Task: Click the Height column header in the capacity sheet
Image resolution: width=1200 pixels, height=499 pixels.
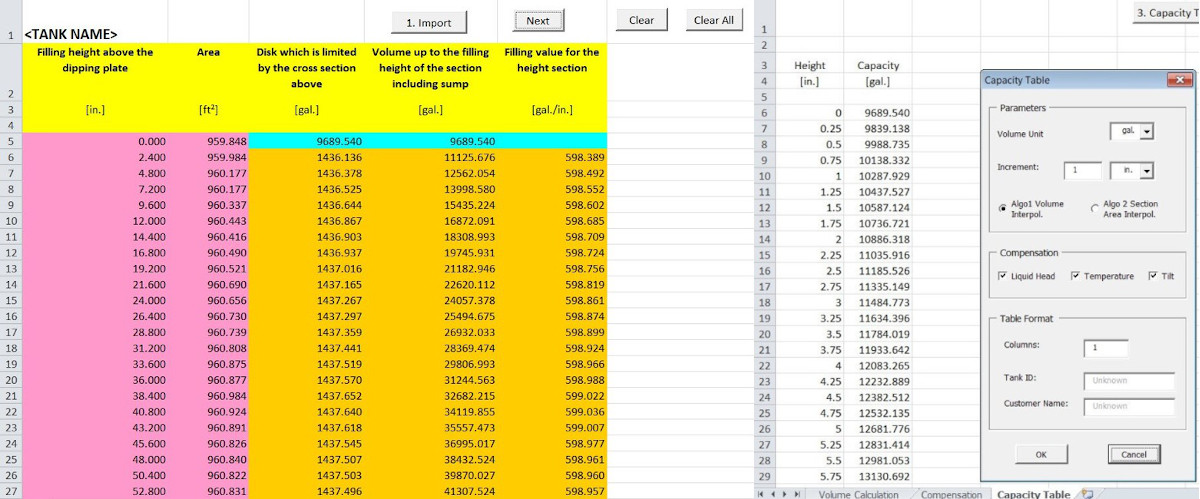Action: click(x=810, y=65)
